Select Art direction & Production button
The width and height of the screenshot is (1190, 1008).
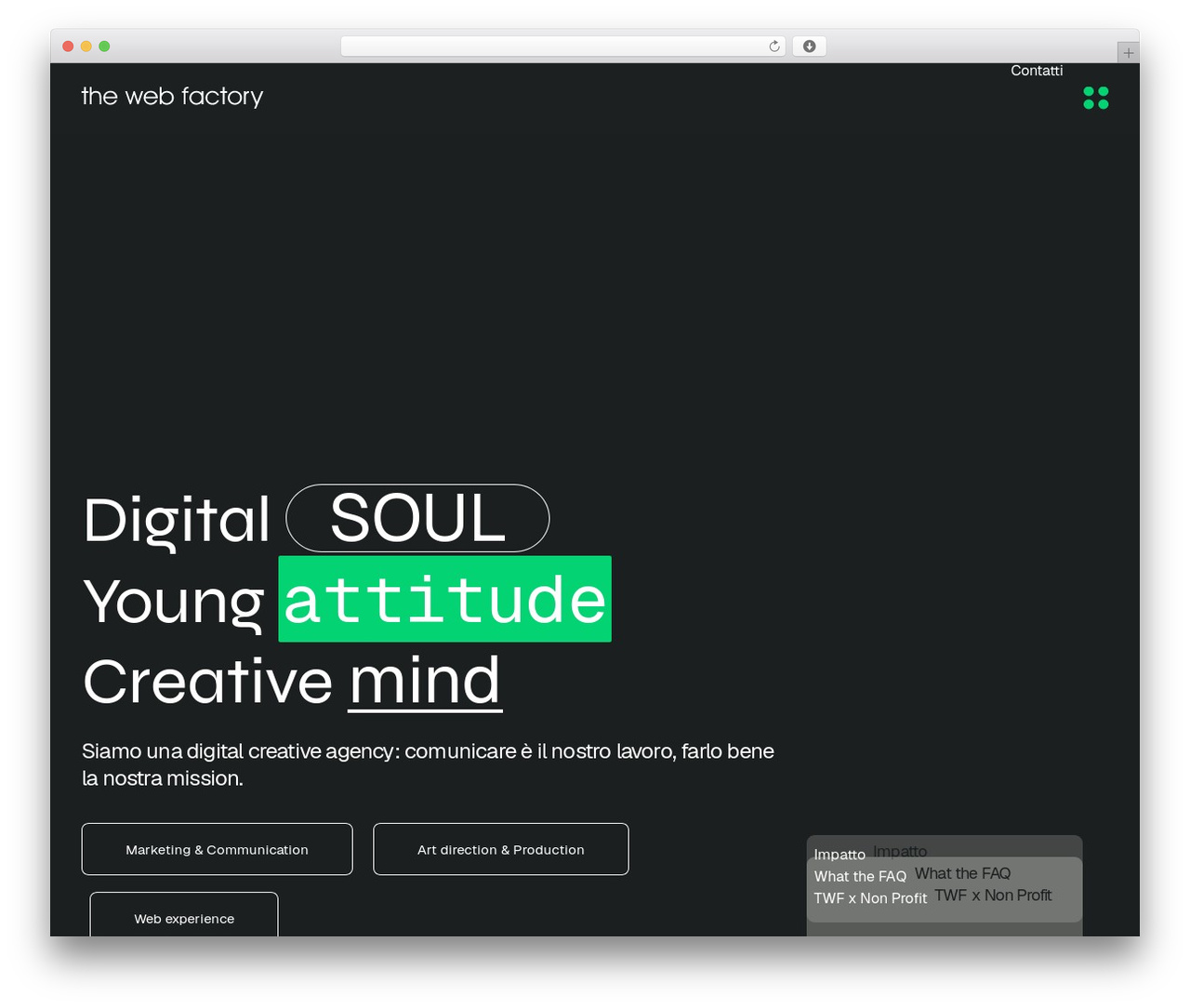point(501,849)
